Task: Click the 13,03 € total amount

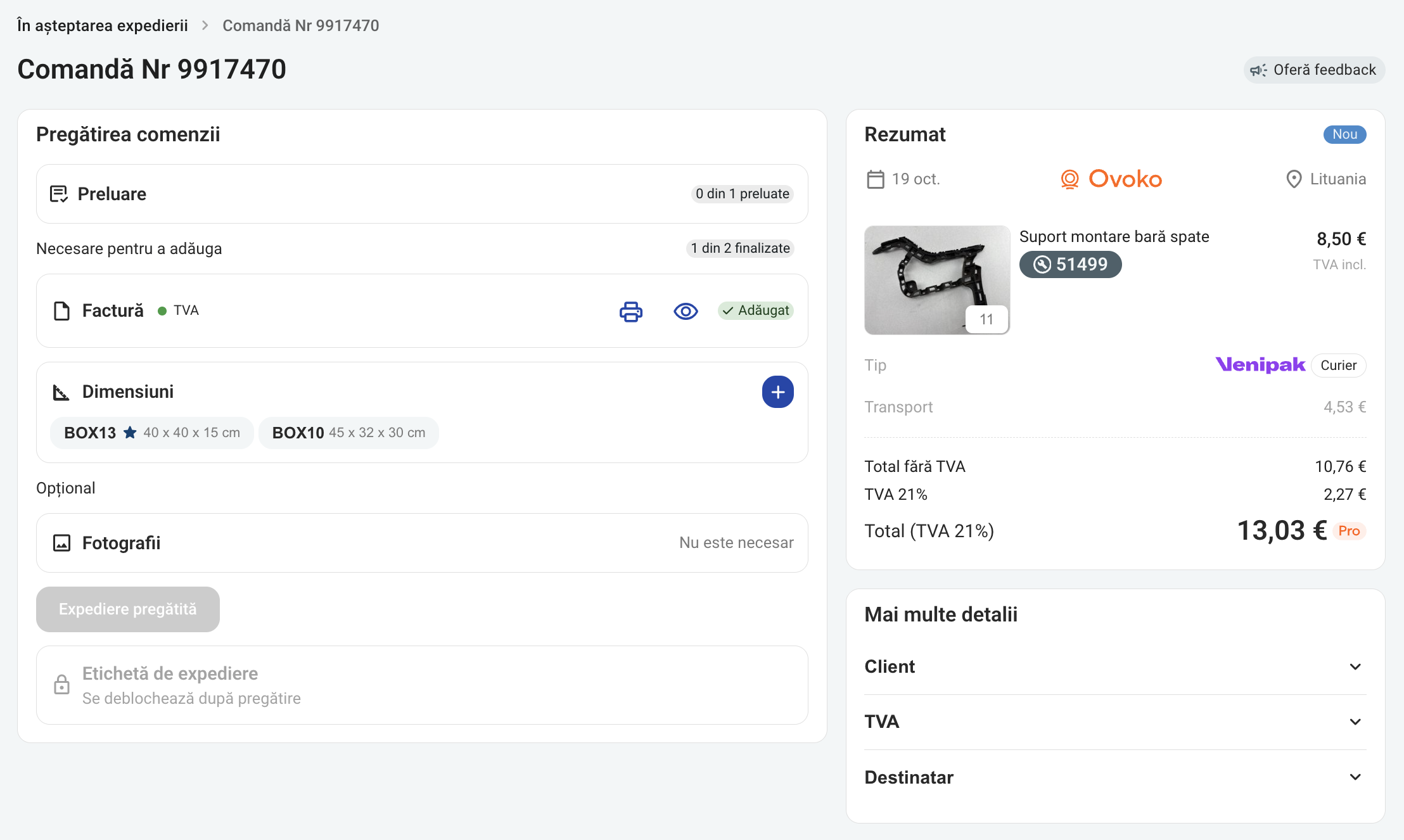Action: coord(1282,530)
